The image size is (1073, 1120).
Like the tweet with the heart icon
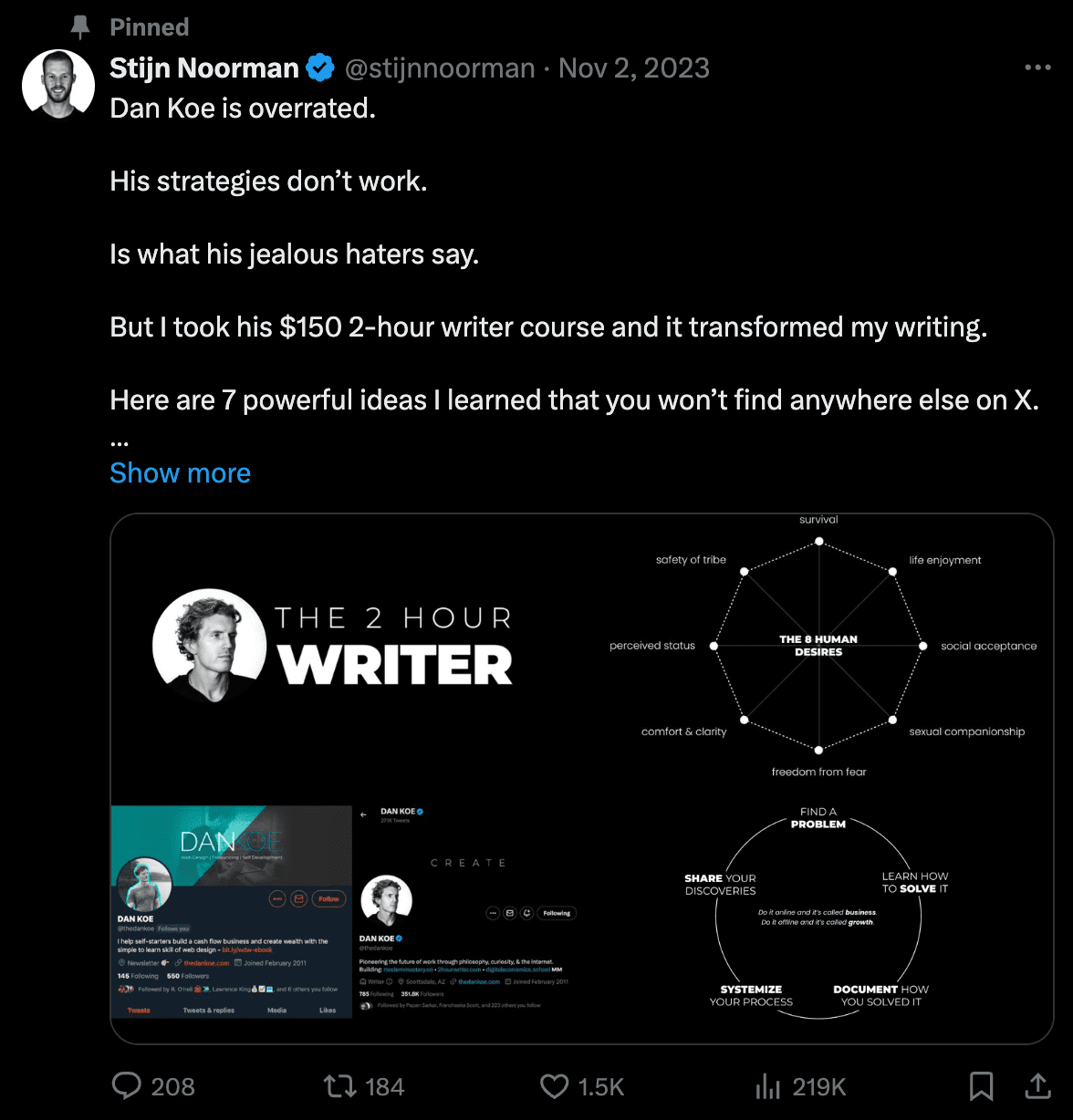[x=554, y=1085]
